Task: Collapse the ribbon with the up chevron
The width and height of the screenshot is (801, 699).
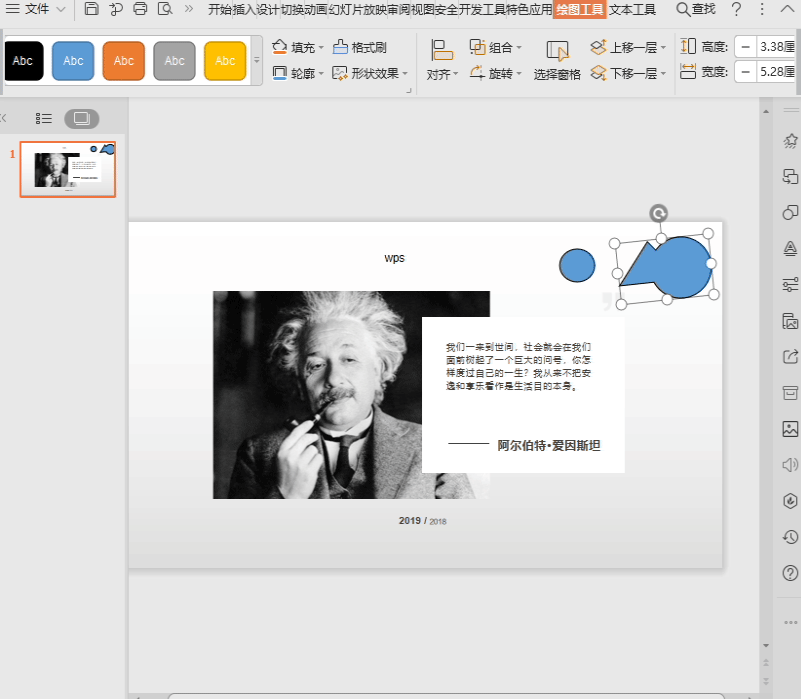Action: tap(787, 9)
